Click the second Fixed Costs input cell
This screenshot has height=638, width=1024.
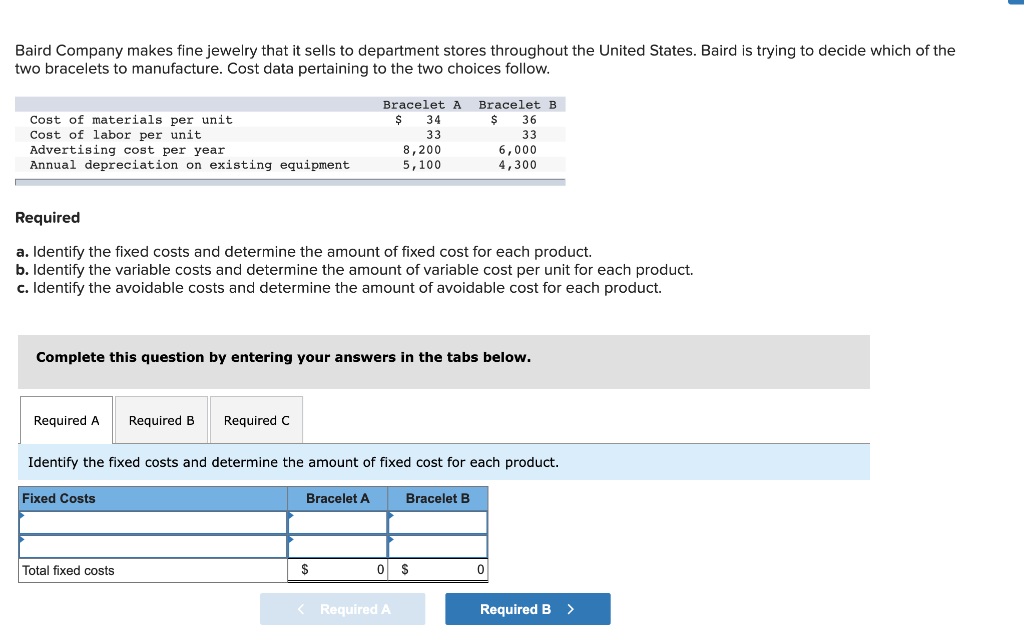click(150, 546)
